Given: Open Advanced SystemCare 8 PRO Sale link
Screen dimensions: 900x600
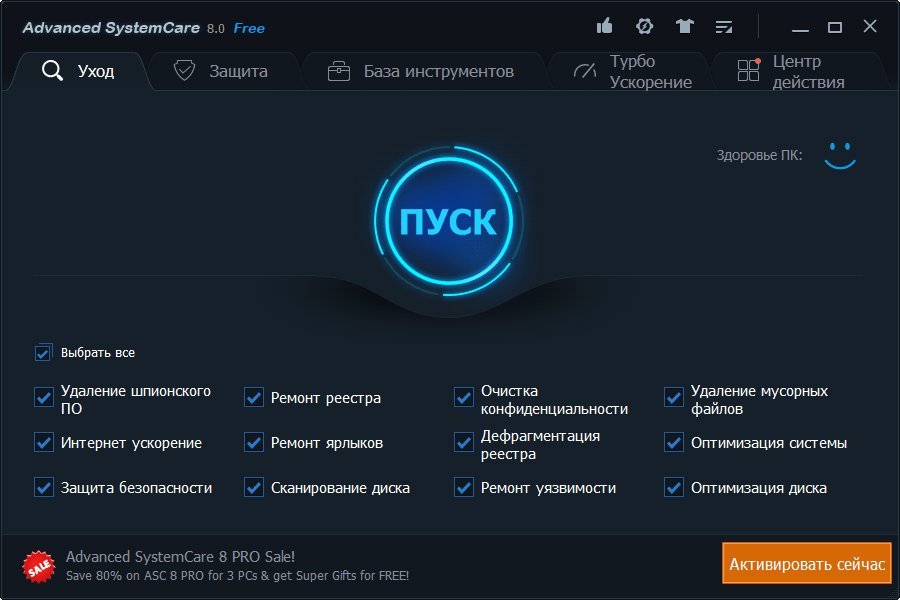Looking at the screenshot, I should click(180, 556).
